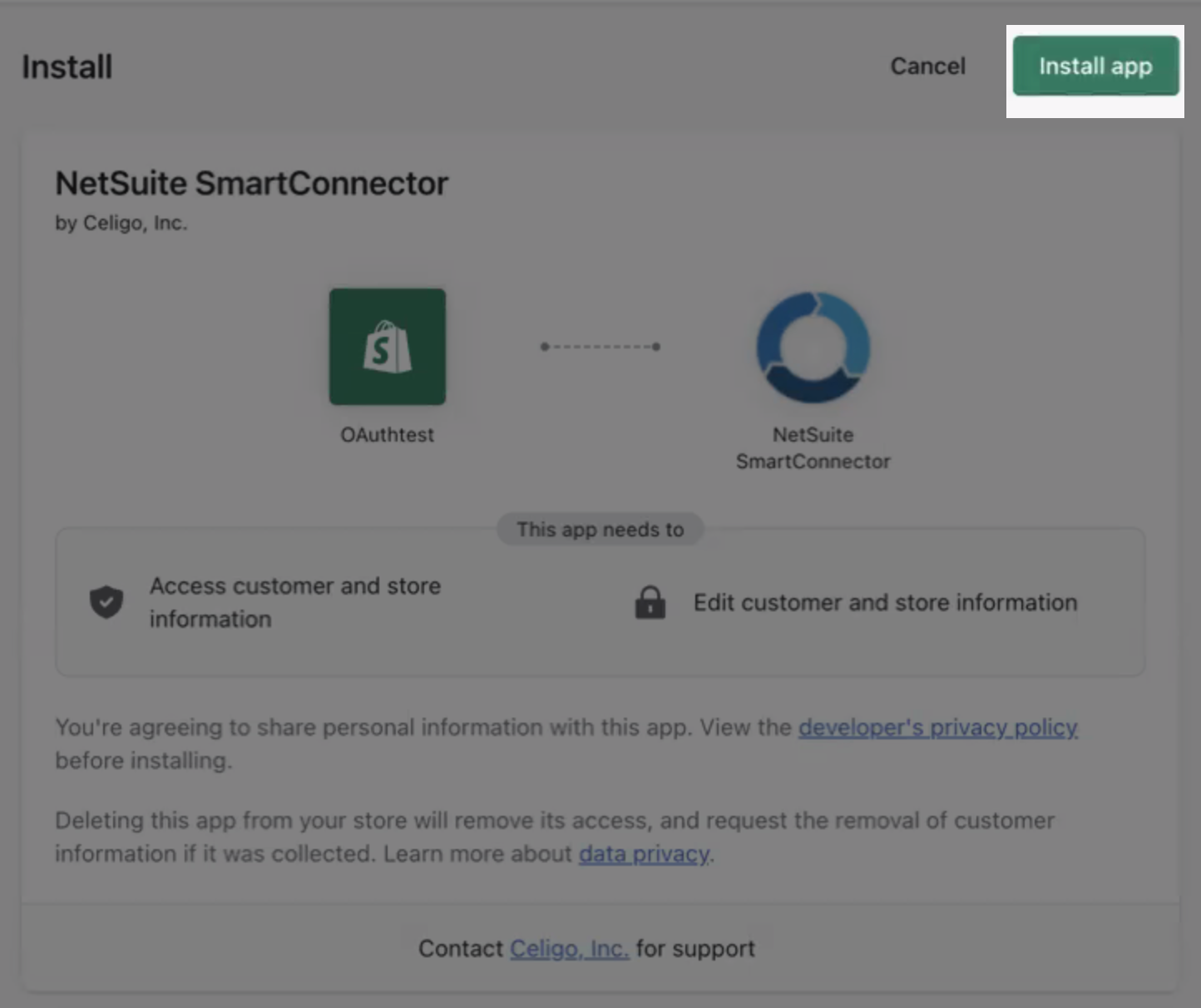Image resolution: width=1201 pixels, height=1008 pixels.
Task: Open the developer's privacy policy link
Action: 938,728
